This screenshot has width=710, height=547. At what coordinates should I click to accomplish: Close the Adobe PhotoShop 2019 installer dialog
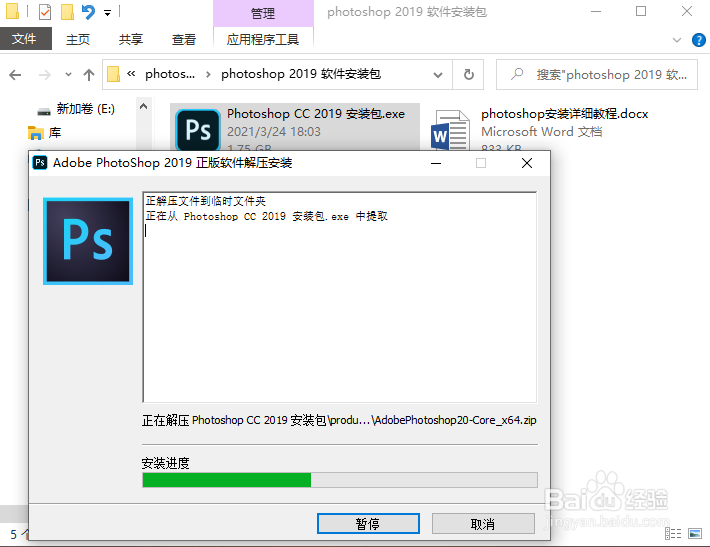(527, 163)
